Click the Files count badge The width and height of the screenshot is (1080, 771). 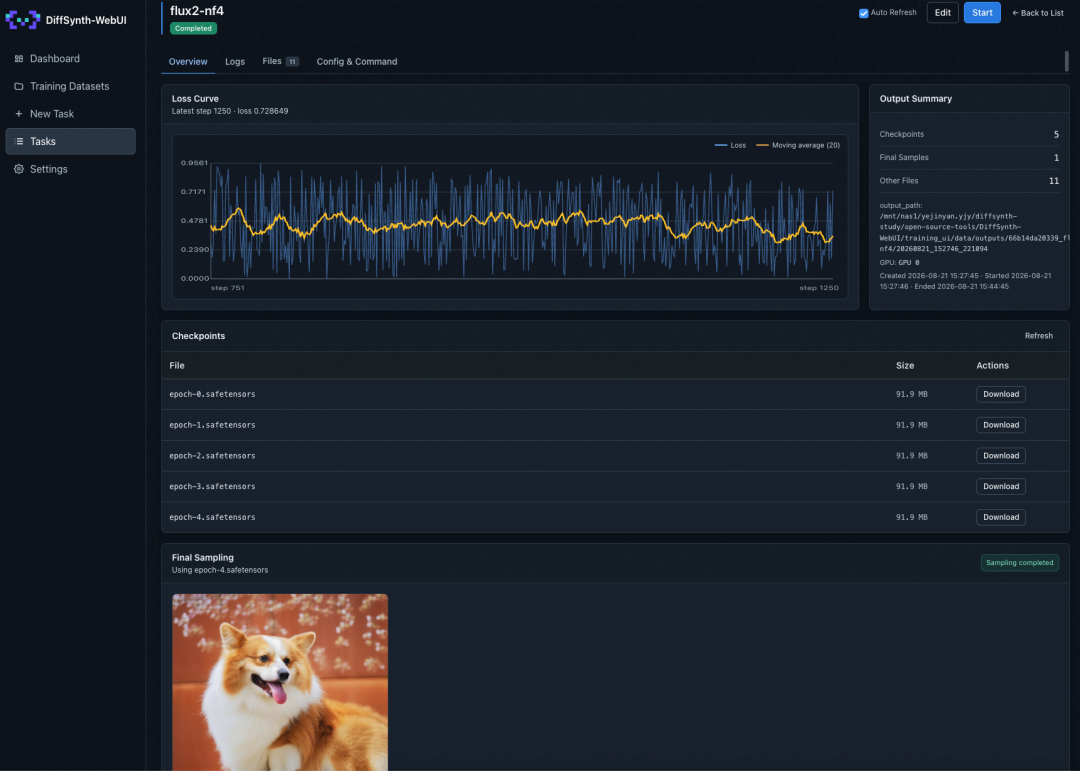(x=292, y=62)
